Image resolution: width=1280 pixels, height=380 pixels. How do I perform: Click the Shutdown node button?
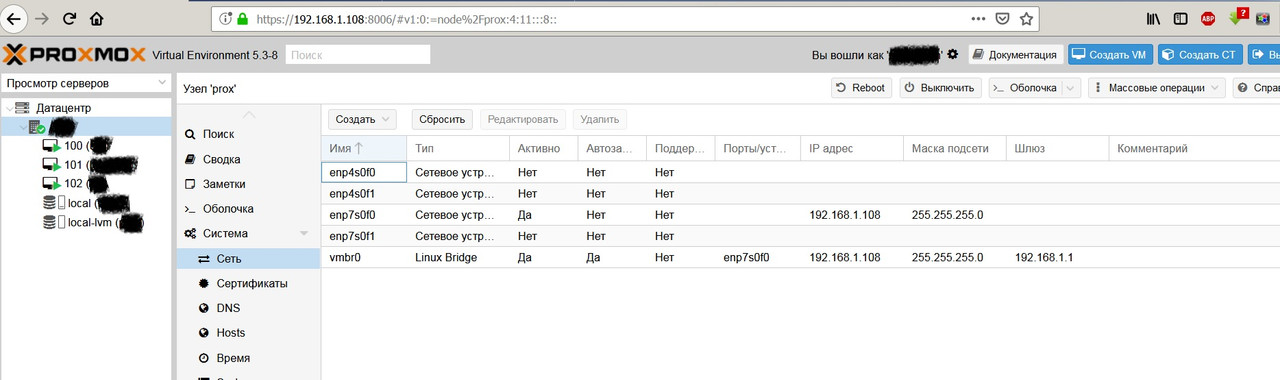tap(939, 88)
